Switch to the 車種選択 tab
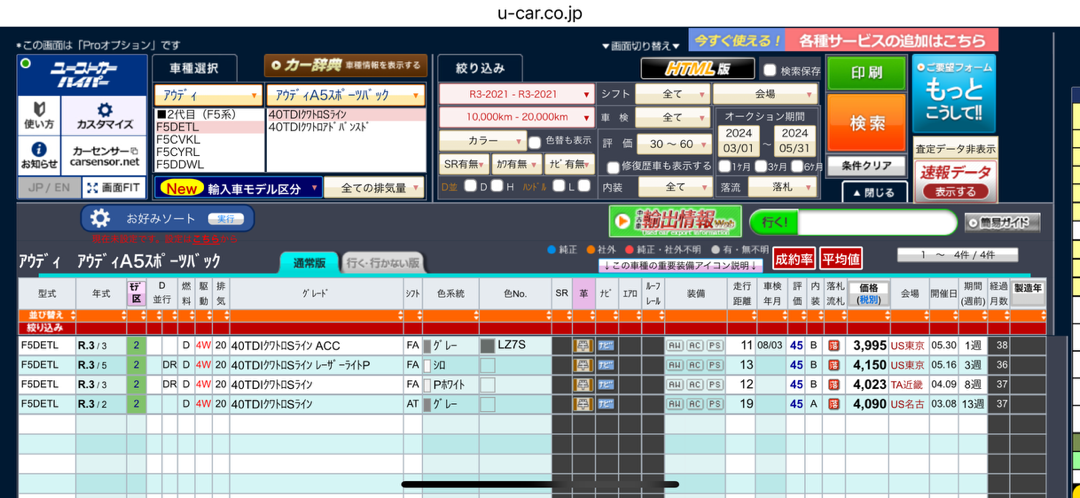Viewport: 1080px width, 498px height. coord(194,68)
